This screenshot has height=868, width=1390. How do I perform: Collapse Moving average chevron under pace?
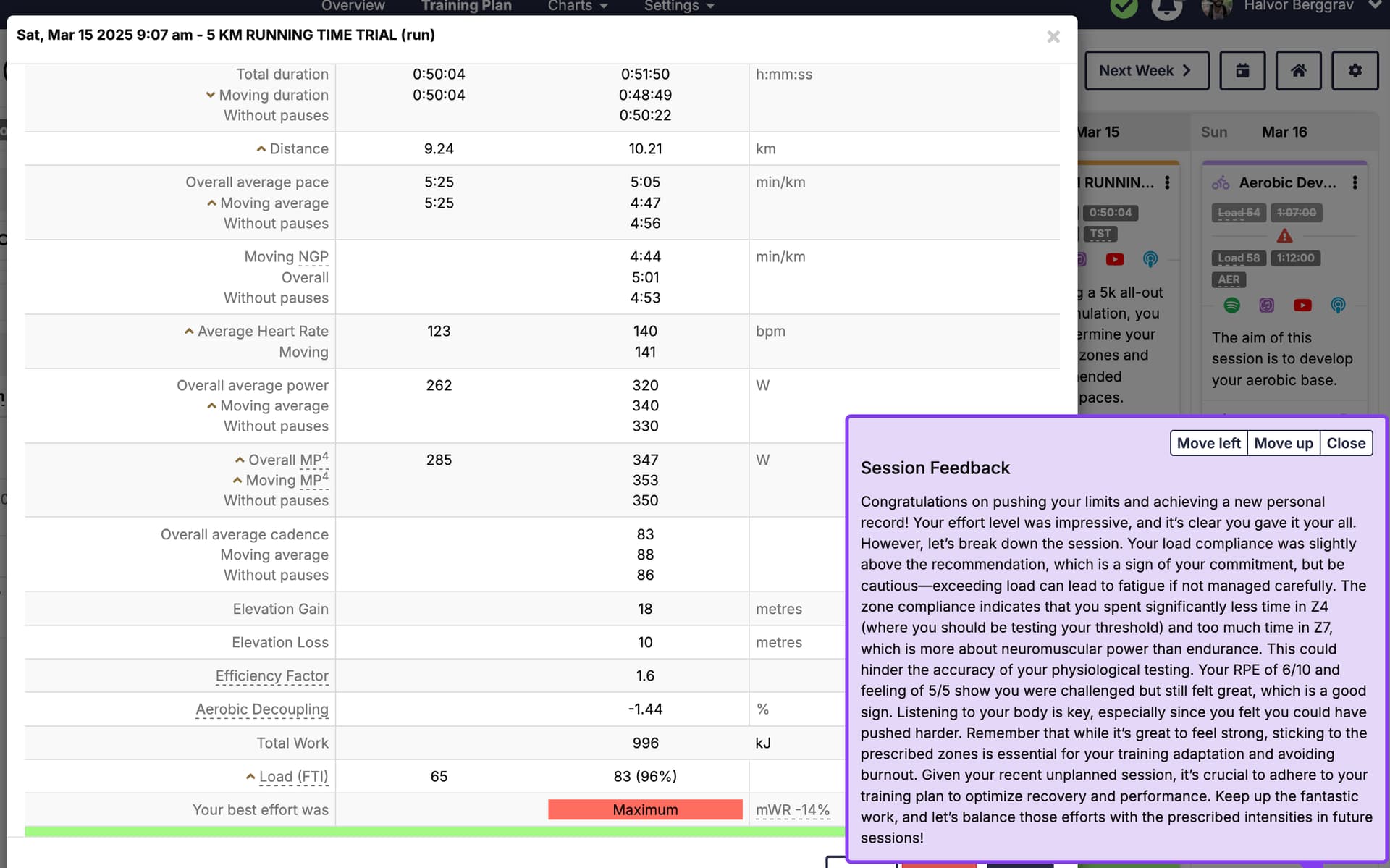[x=212, y=203]
